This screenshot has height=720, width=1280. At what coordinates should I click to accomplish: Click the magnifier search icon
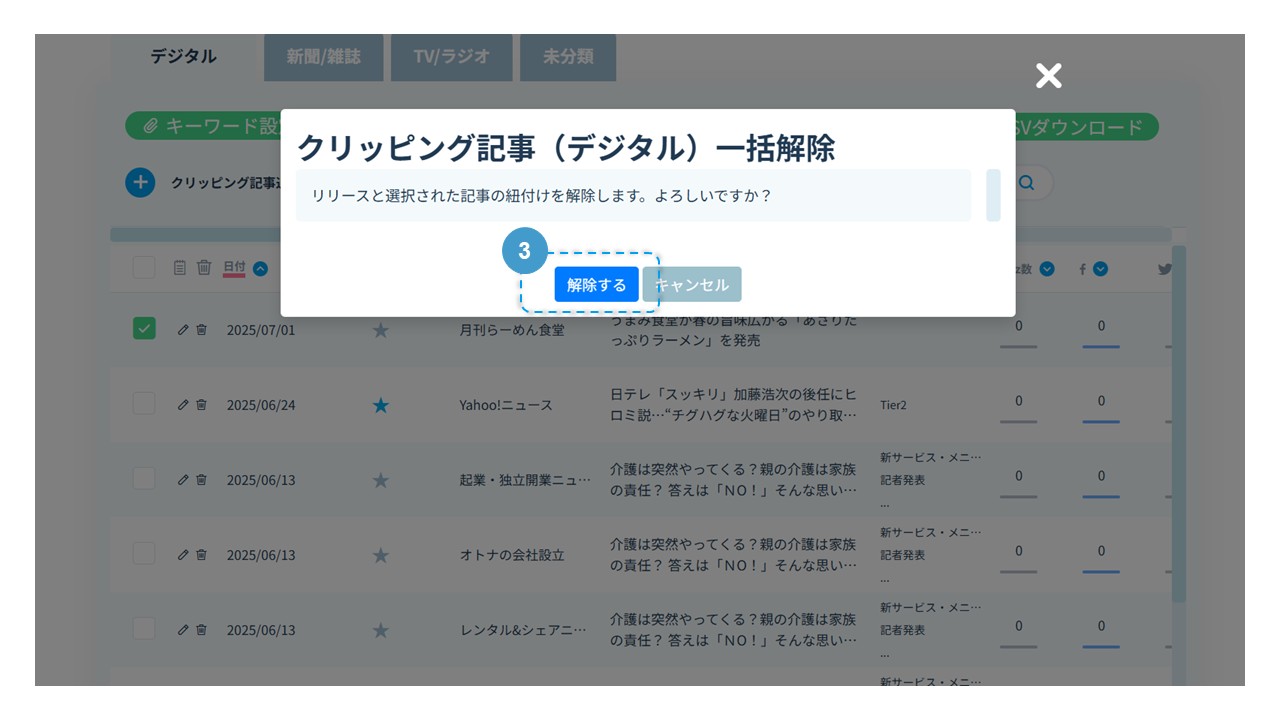point(1026,183)
